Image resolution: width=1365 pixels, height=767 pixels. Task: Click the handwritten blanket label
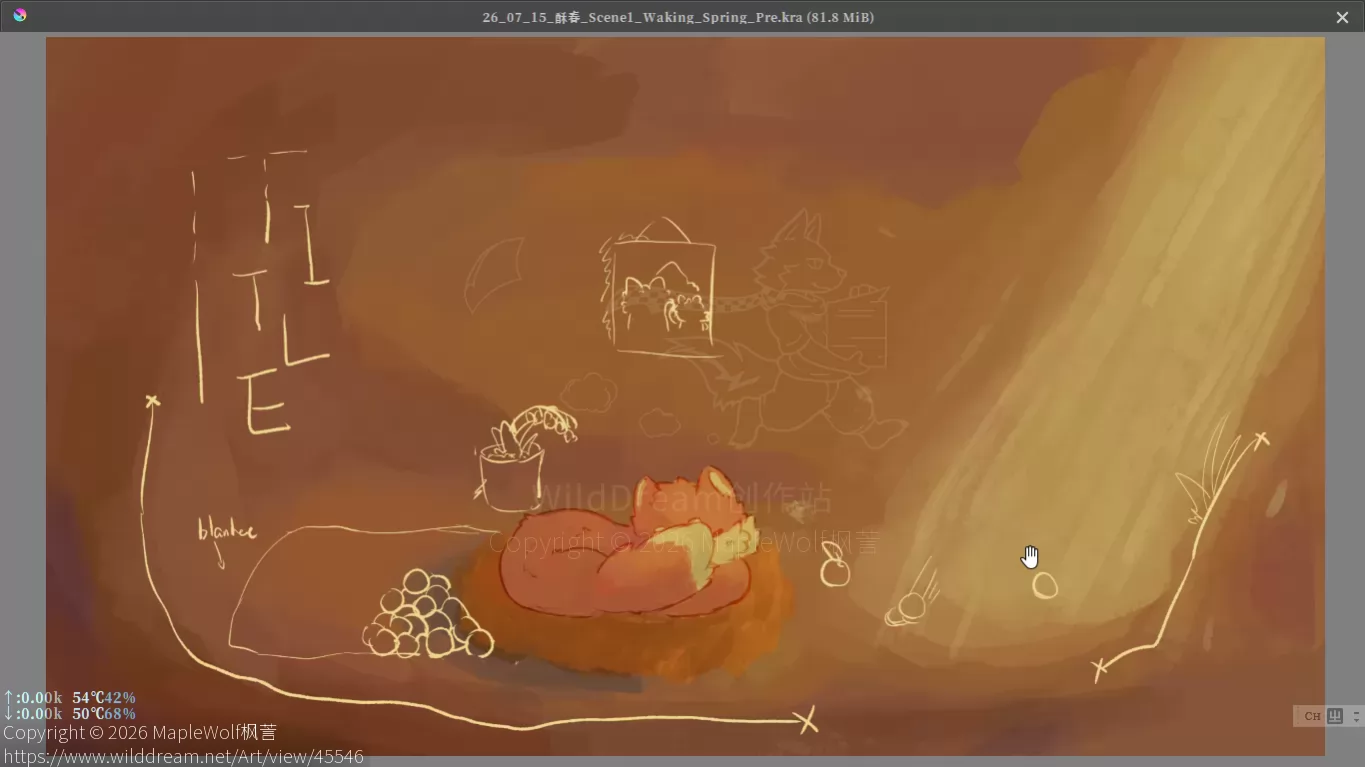pyautogui.click(x=226, y=530)
